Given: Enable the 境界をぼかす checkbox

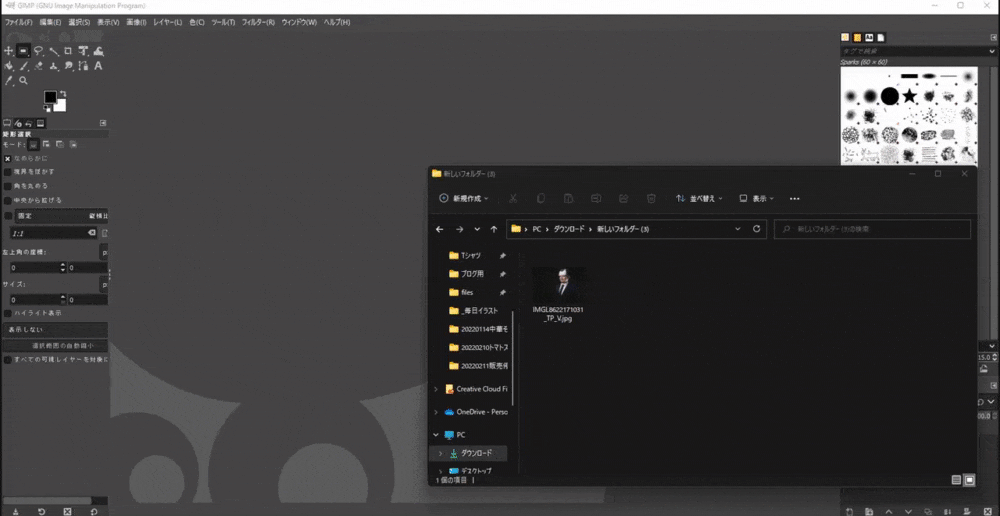Looking at the screenshot, I should 8,172.
